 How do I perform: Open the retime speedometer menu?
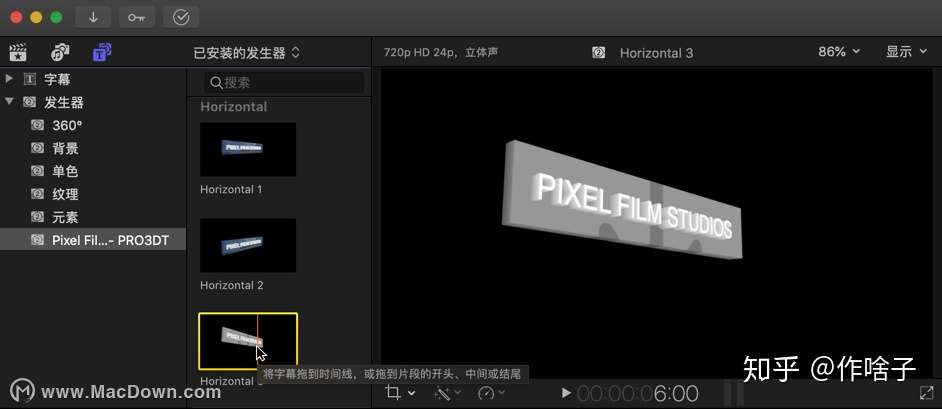coord(491,393)
